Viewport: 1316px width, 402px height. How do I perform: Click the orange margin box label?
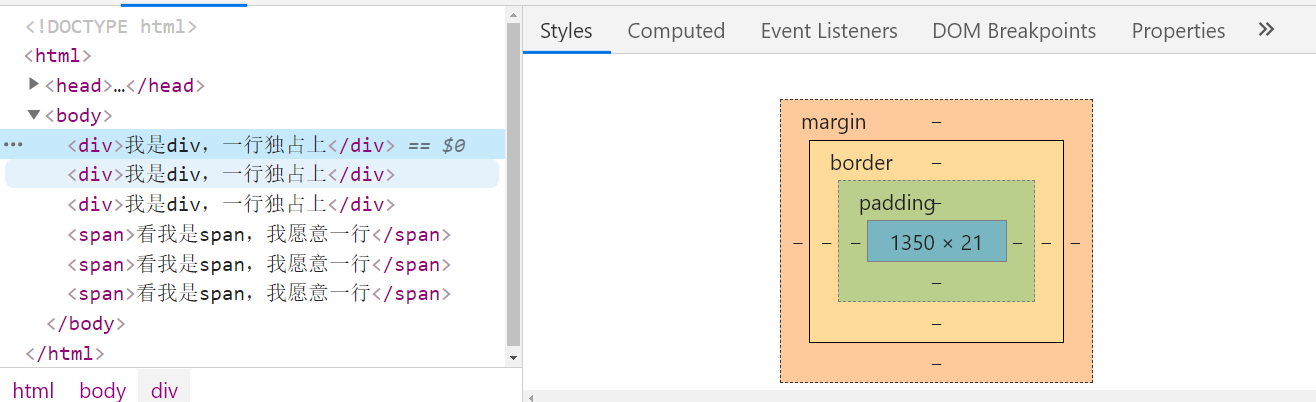pos(833,122)
